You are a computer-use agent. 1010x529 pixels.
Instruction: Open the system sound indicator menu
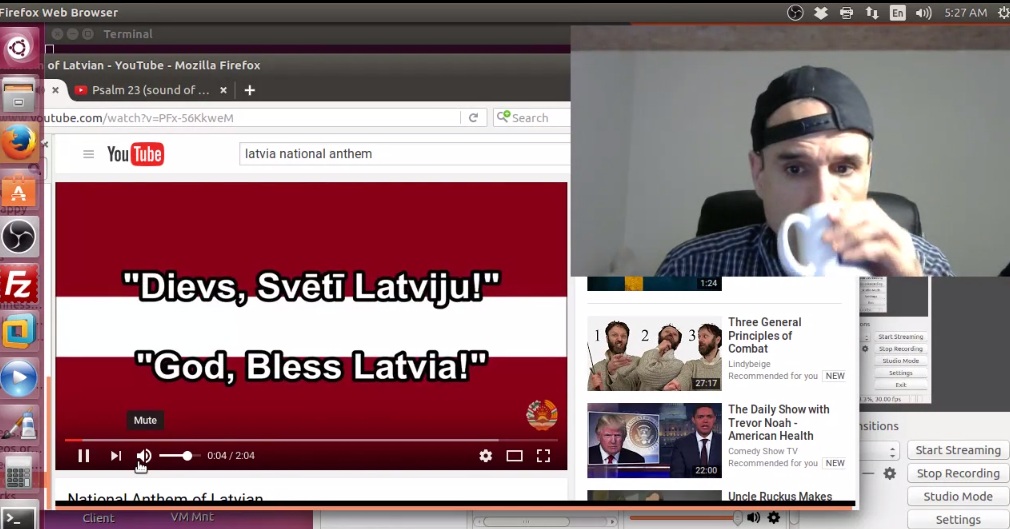point(924,12)
